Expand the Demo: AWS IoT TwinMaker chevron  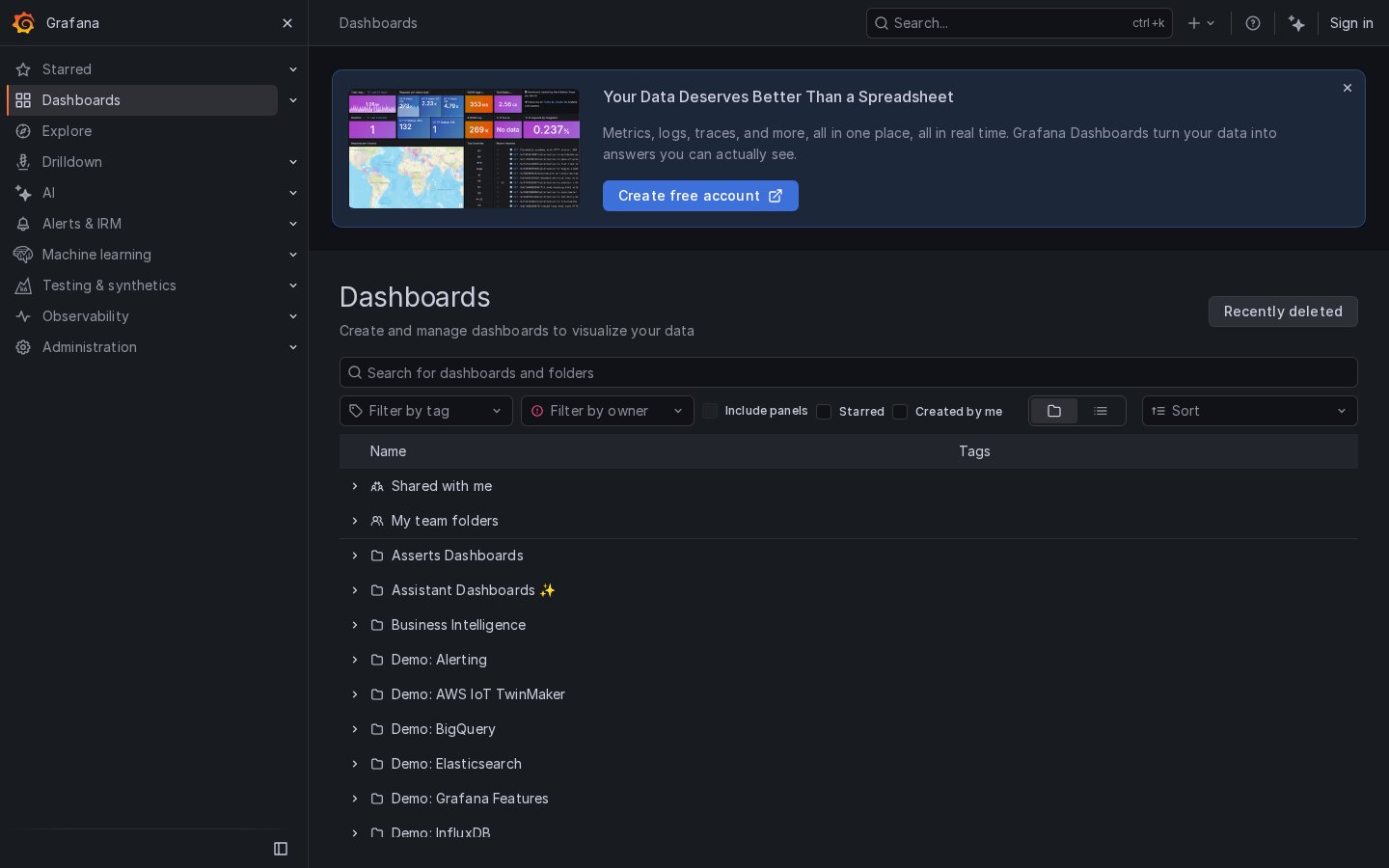click(x=355, y=694)
